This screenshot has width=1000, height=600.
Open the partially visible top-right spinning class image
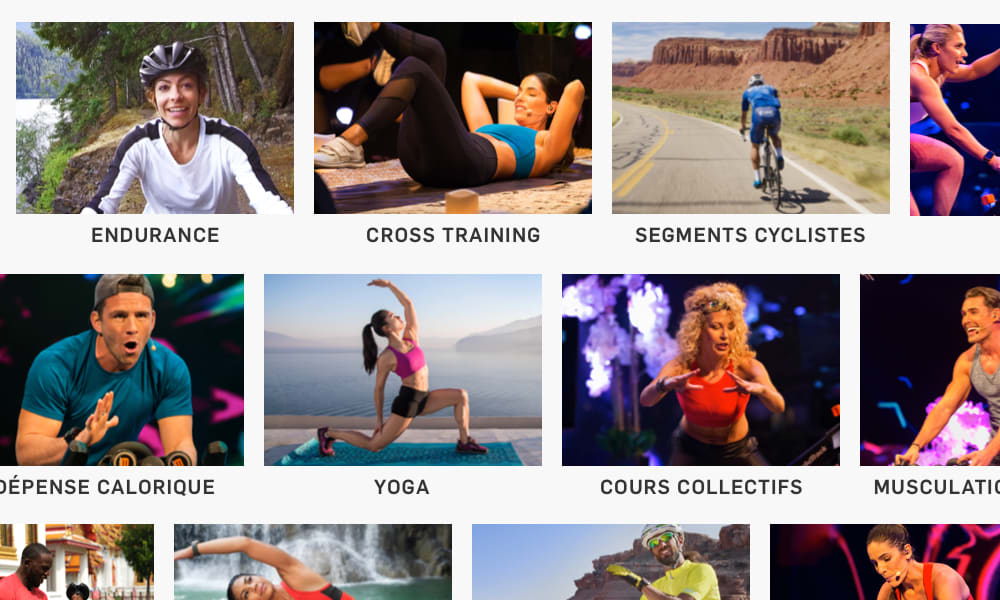[x=955, y=120]
